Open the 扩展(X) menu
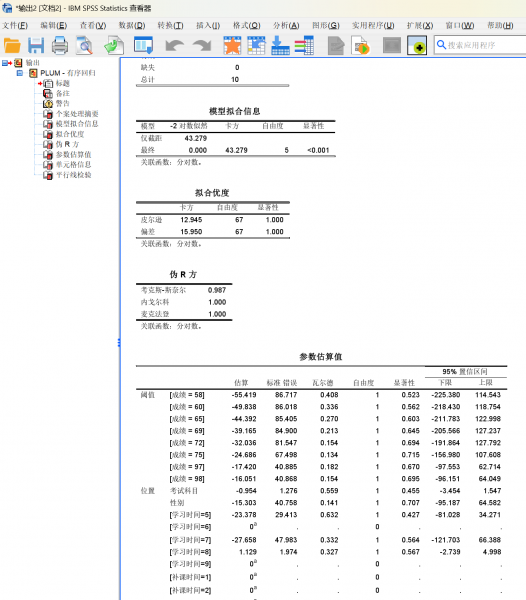 coord(420,26)
